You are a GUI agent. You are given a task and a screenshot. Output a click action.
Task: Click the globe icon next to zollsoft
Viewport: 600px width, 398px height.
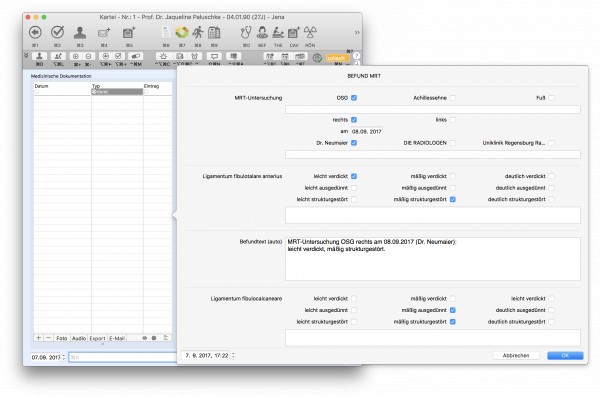[x=317, y=58]
